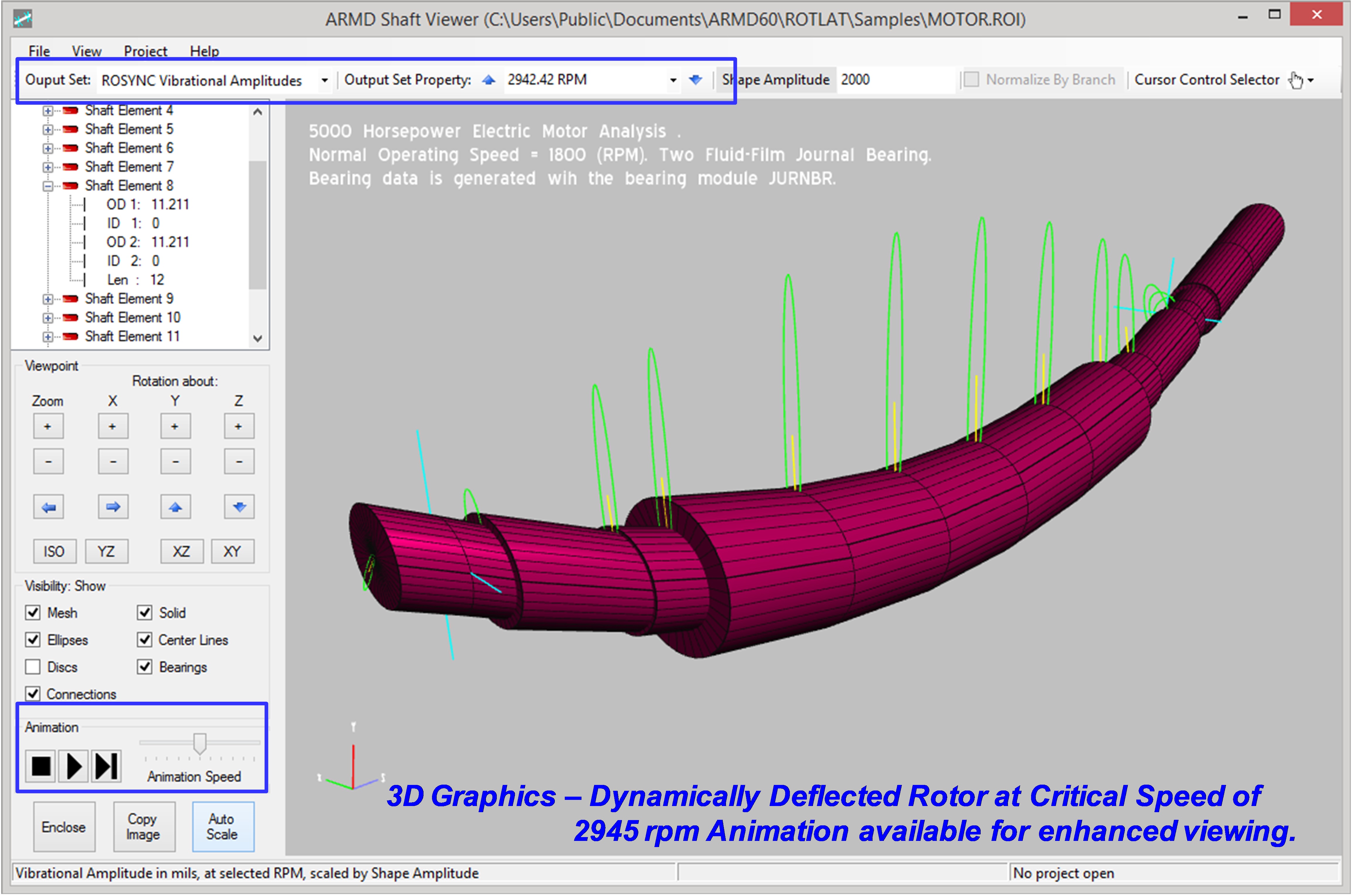
Task: Select 'OD 1: 11.211' tree row
Action: 147,205
